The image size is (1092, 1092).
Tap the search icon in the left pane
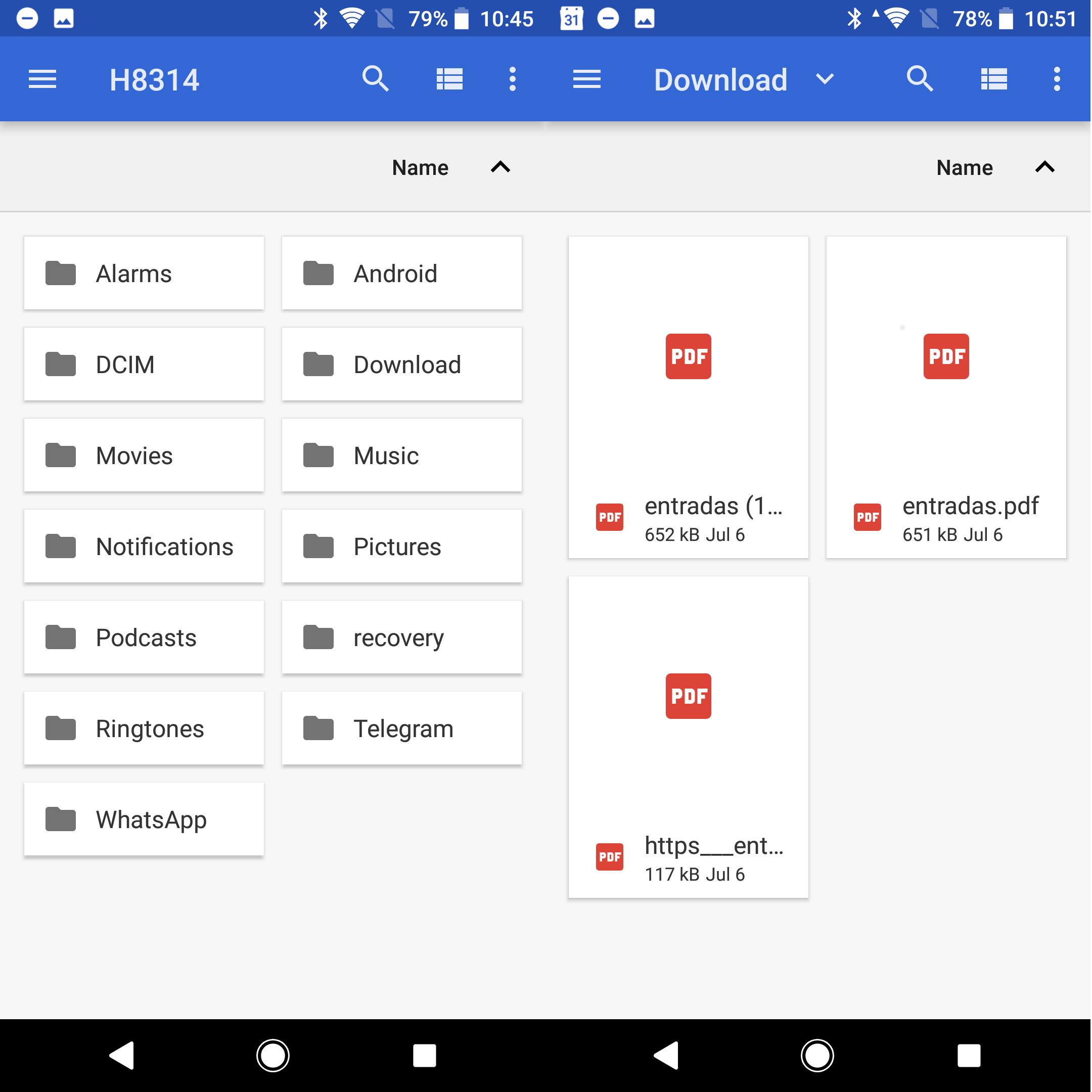click(375, 78)
